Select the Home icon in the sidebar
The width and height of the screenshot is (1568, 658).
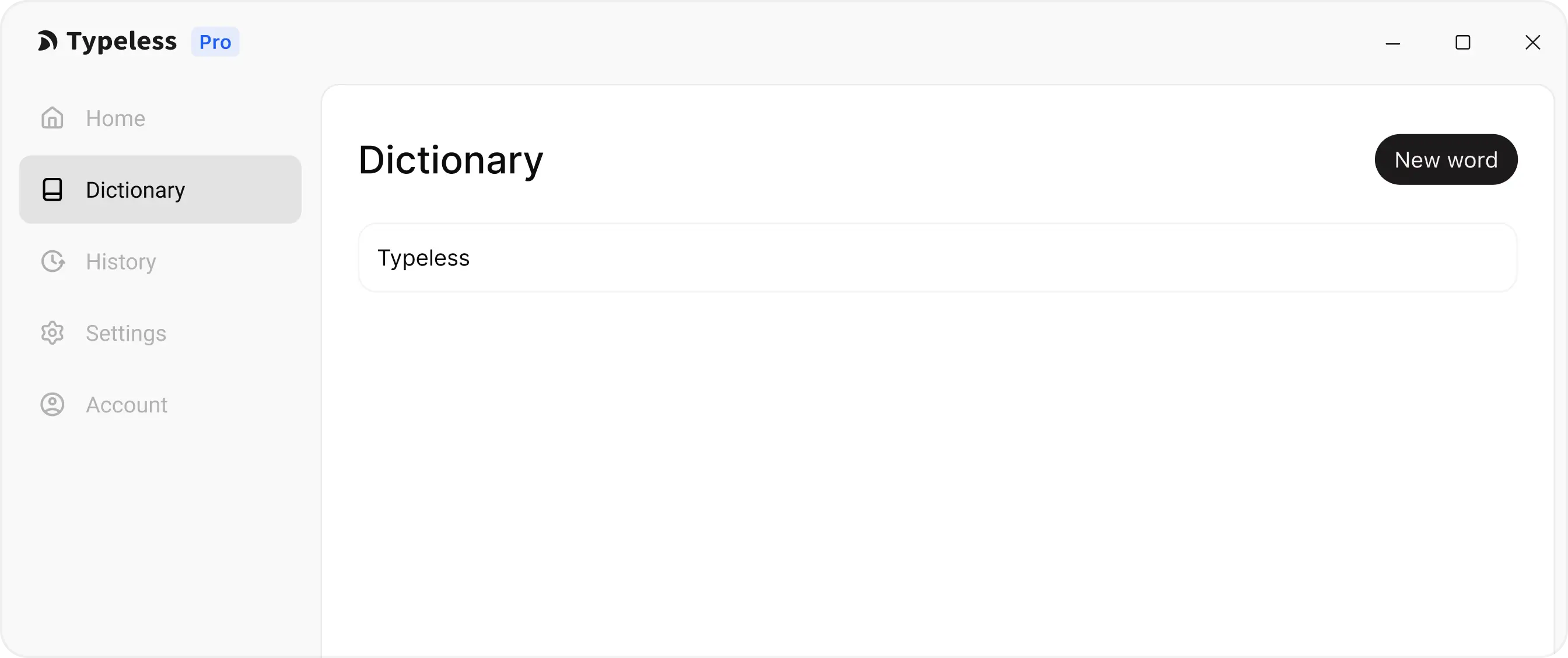[52, 117]
